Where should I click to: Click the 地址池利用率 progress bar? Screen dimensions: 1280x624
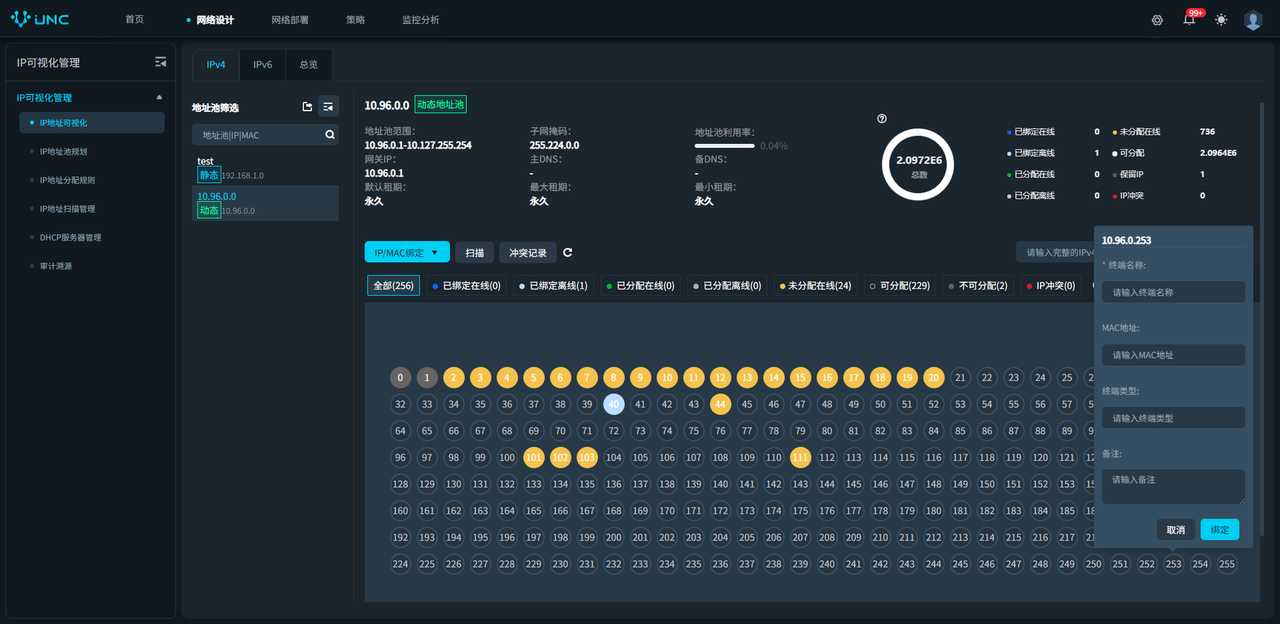point(724,146)
